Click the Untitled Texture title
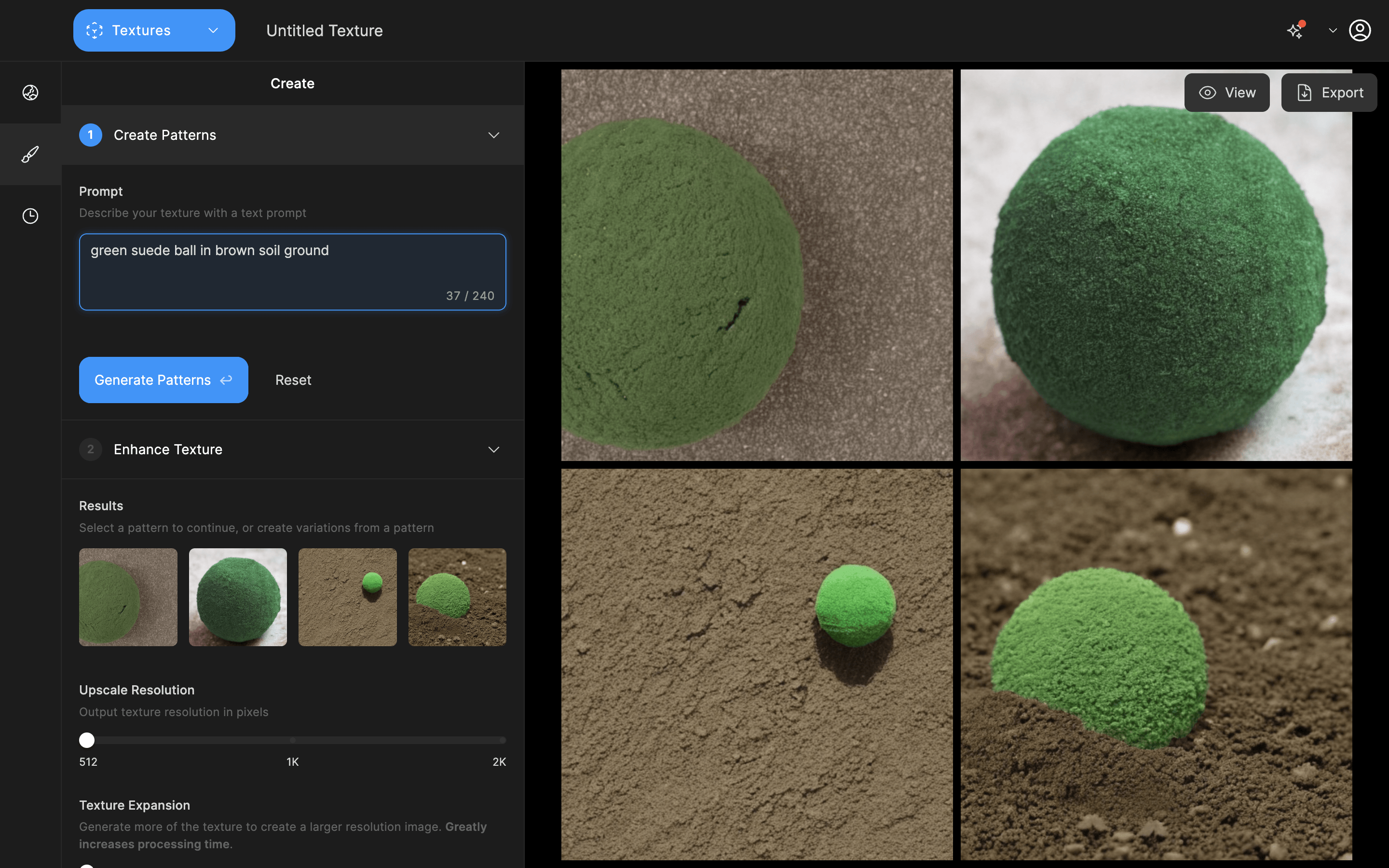This screenshot has height=868, width=1389. (324, 30)
